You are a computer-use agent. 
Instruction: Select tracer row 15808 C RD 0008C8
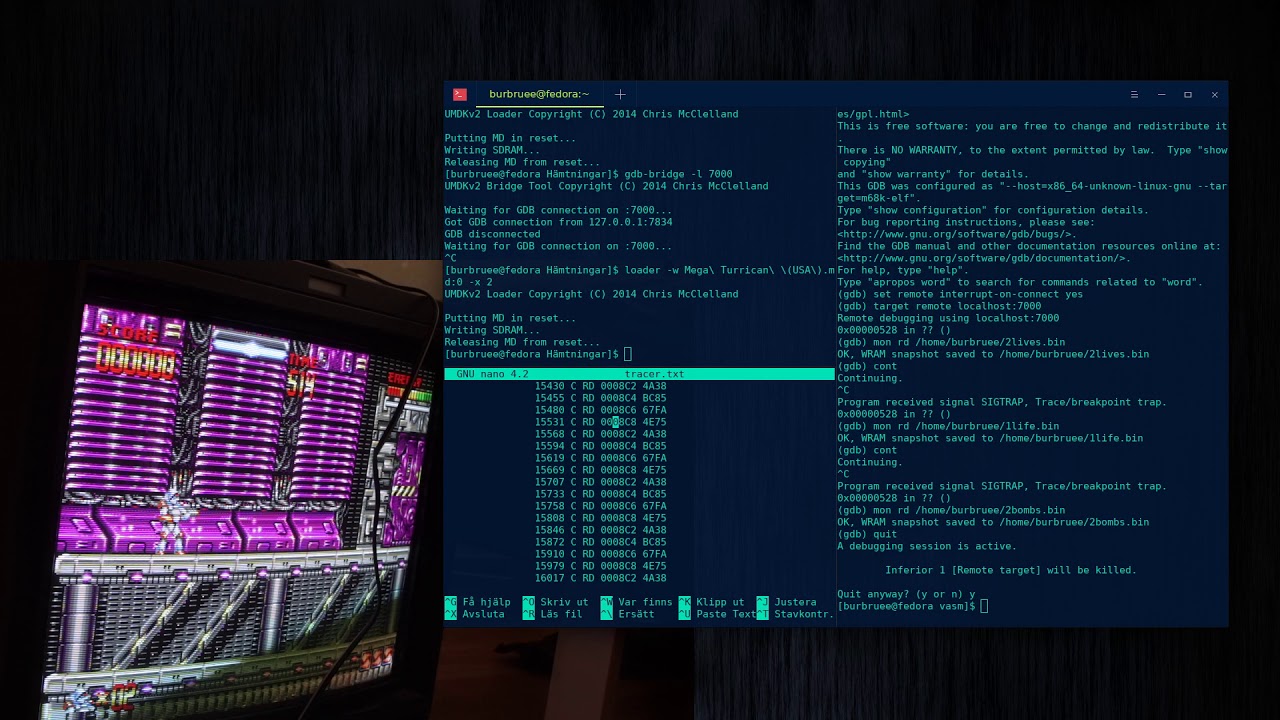pyautogui.click(x=600, y=518)
